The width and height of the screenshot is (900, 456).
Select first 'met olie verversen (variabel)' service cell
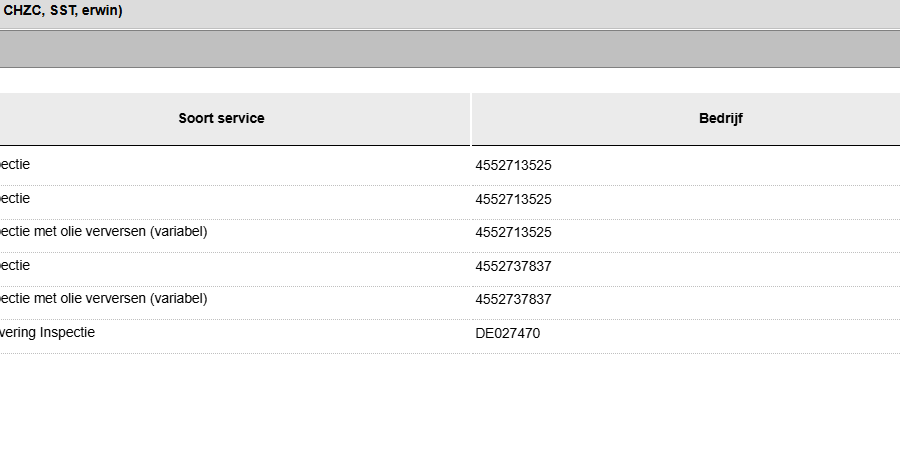(x=104, y=231)
